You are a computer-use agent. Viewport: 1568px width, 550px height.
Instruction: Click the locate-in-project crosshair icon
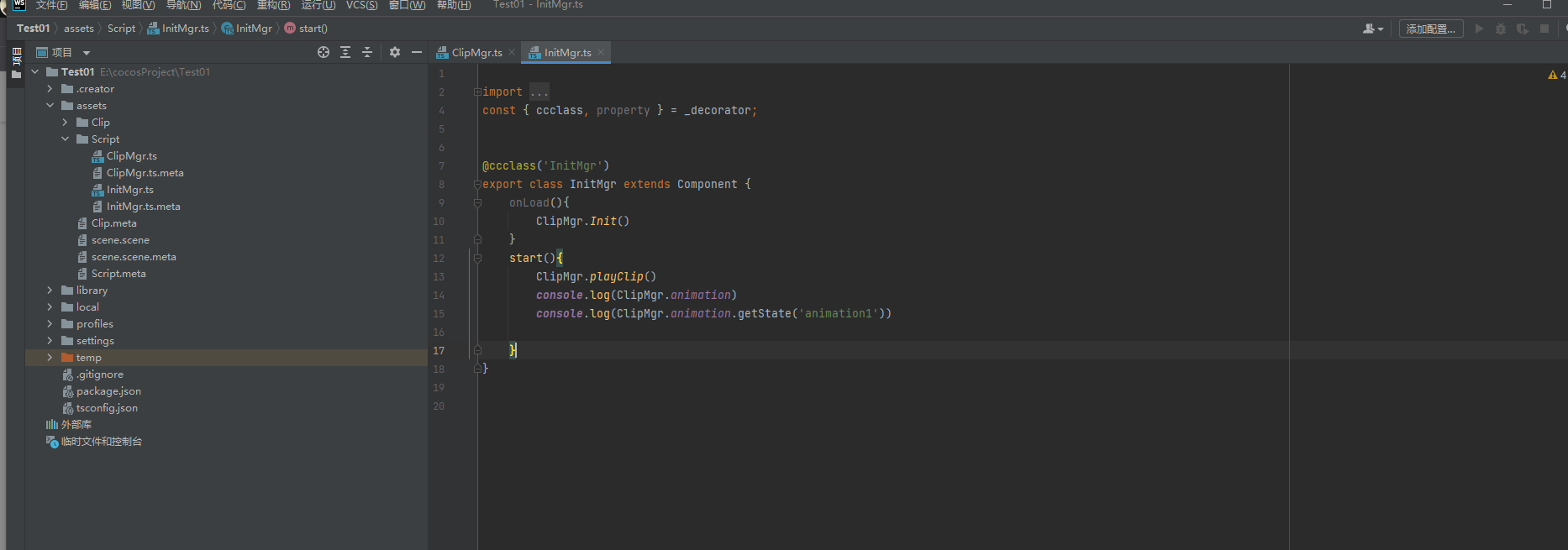click(x=324, y=52)
